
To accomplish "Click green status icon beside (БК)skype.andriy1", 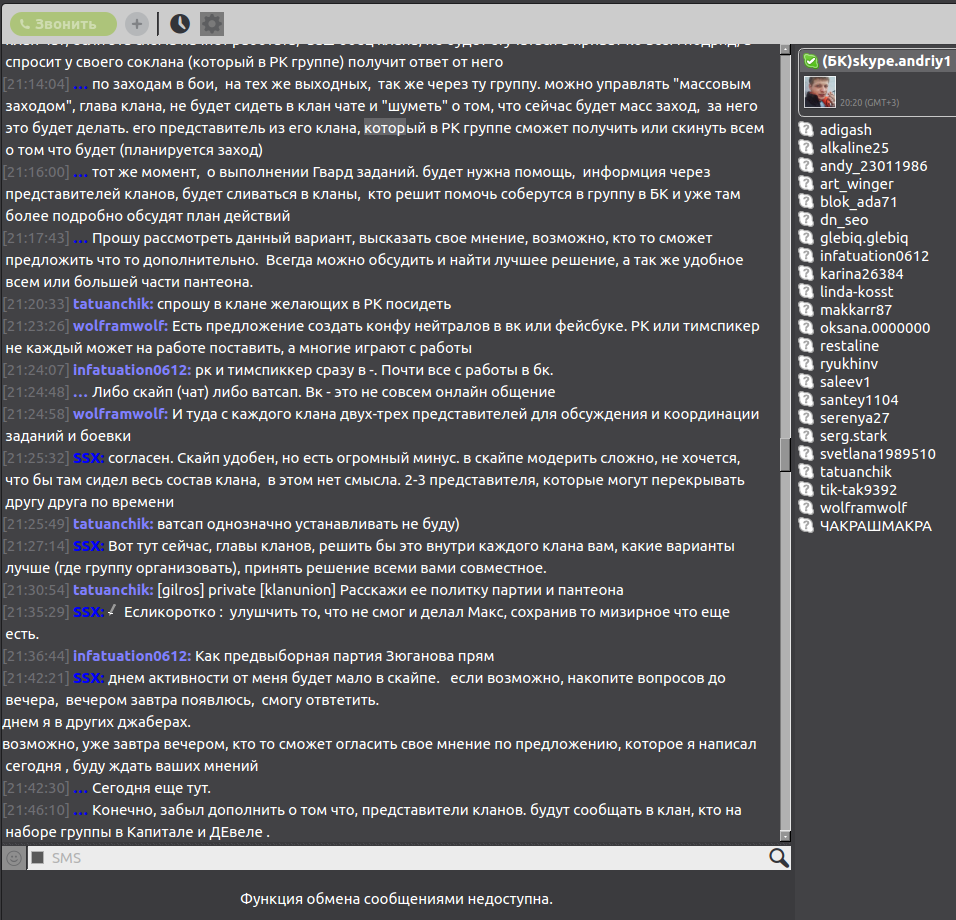I will coord(811,61).
